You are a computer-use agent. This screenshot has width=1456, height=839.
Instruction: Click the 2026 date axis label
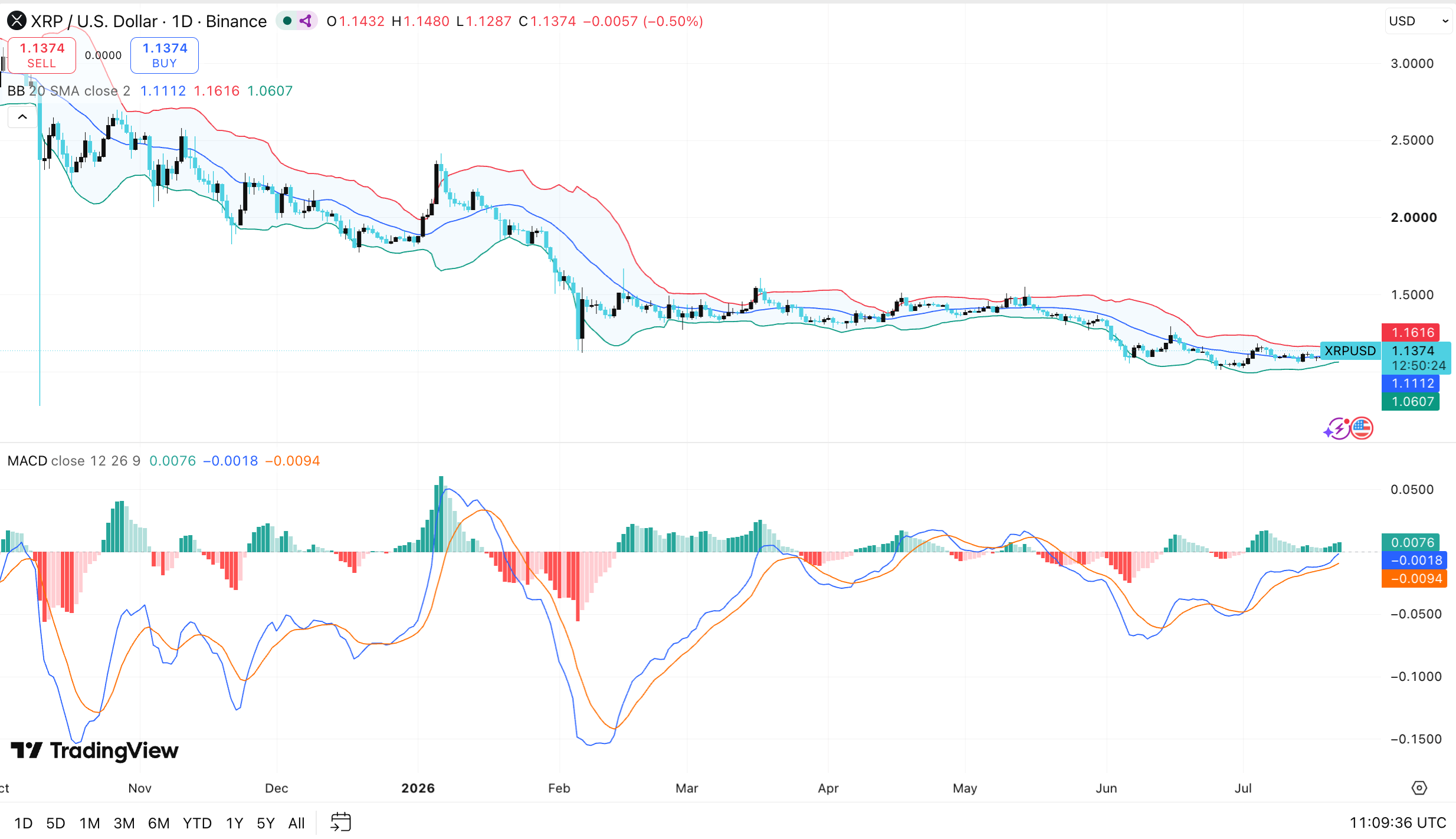pyautogui.click(x=418, y=788)
